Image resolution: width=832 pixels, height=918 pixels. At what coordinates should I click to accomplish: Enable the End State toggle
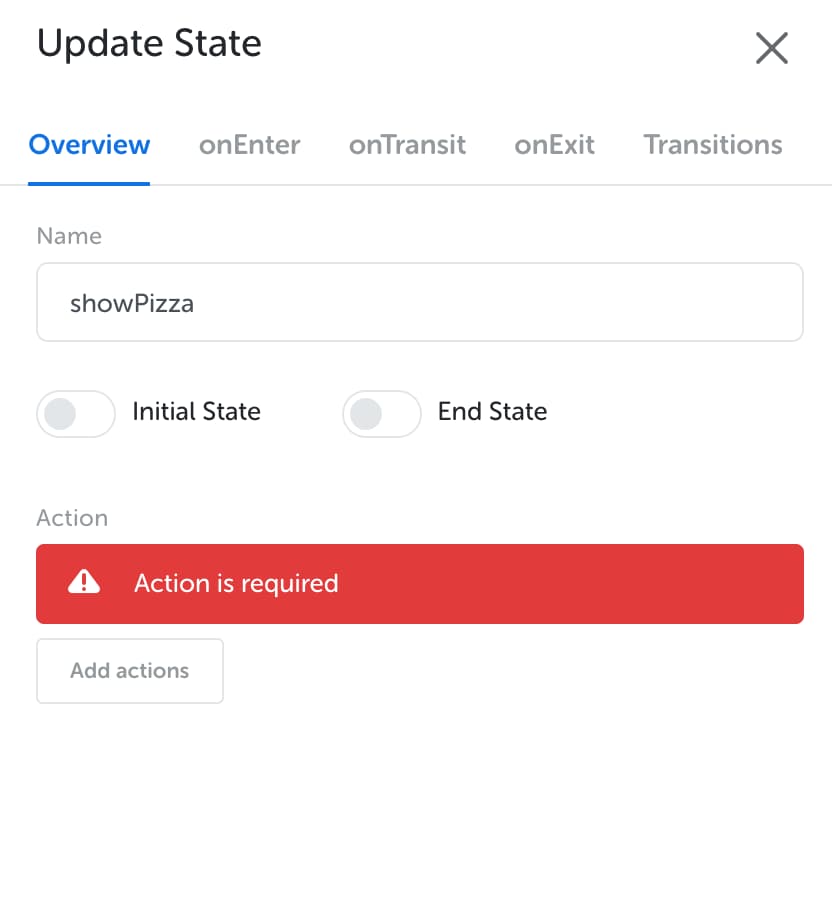pyautogui.click(x=382, y=413)
